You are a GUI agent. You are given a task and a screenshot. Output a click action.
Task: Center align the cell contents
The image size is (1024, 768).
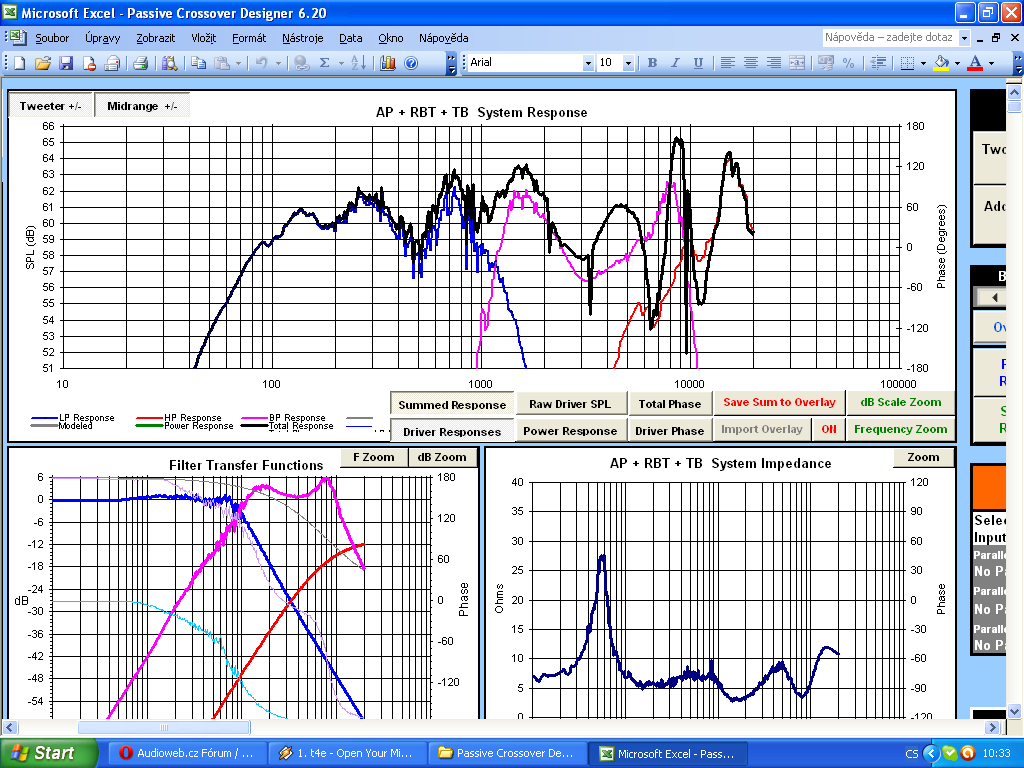[751, 63]
